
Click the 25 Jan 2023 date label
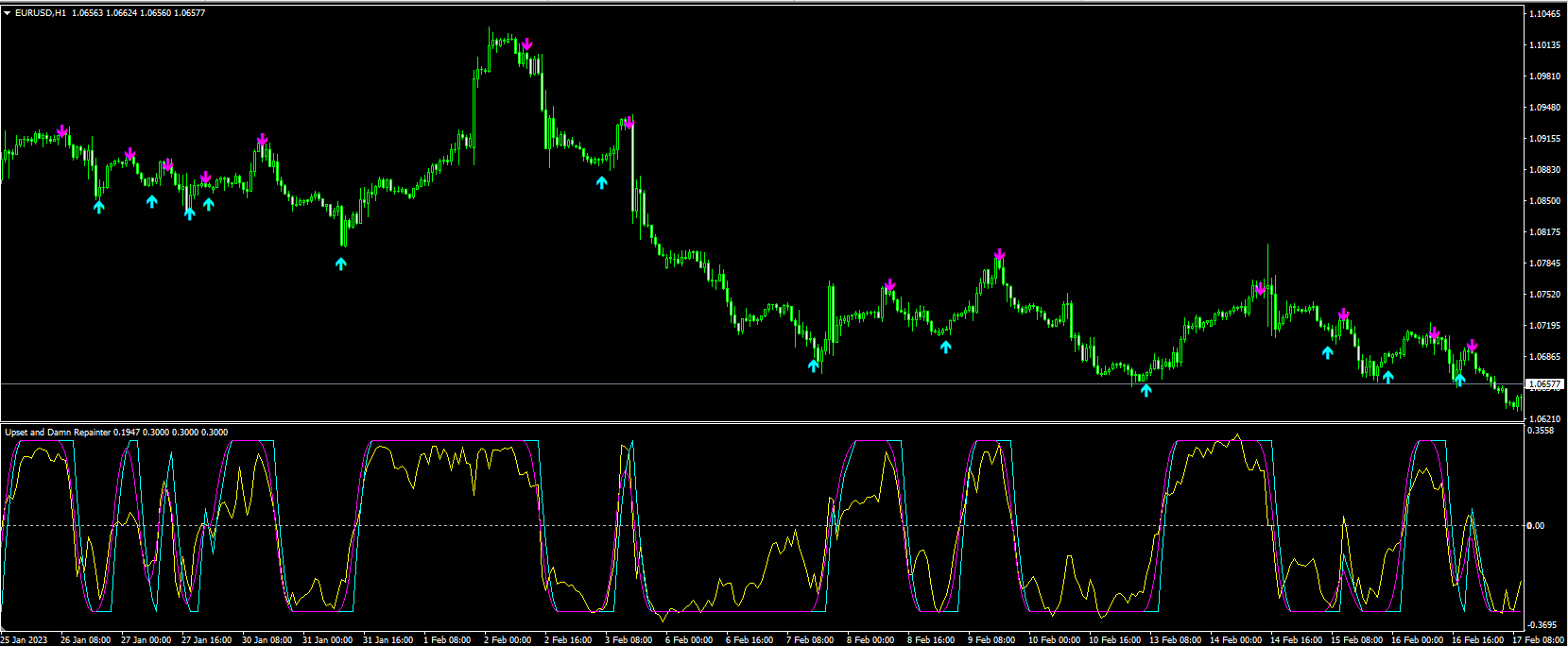pos(24,640)
